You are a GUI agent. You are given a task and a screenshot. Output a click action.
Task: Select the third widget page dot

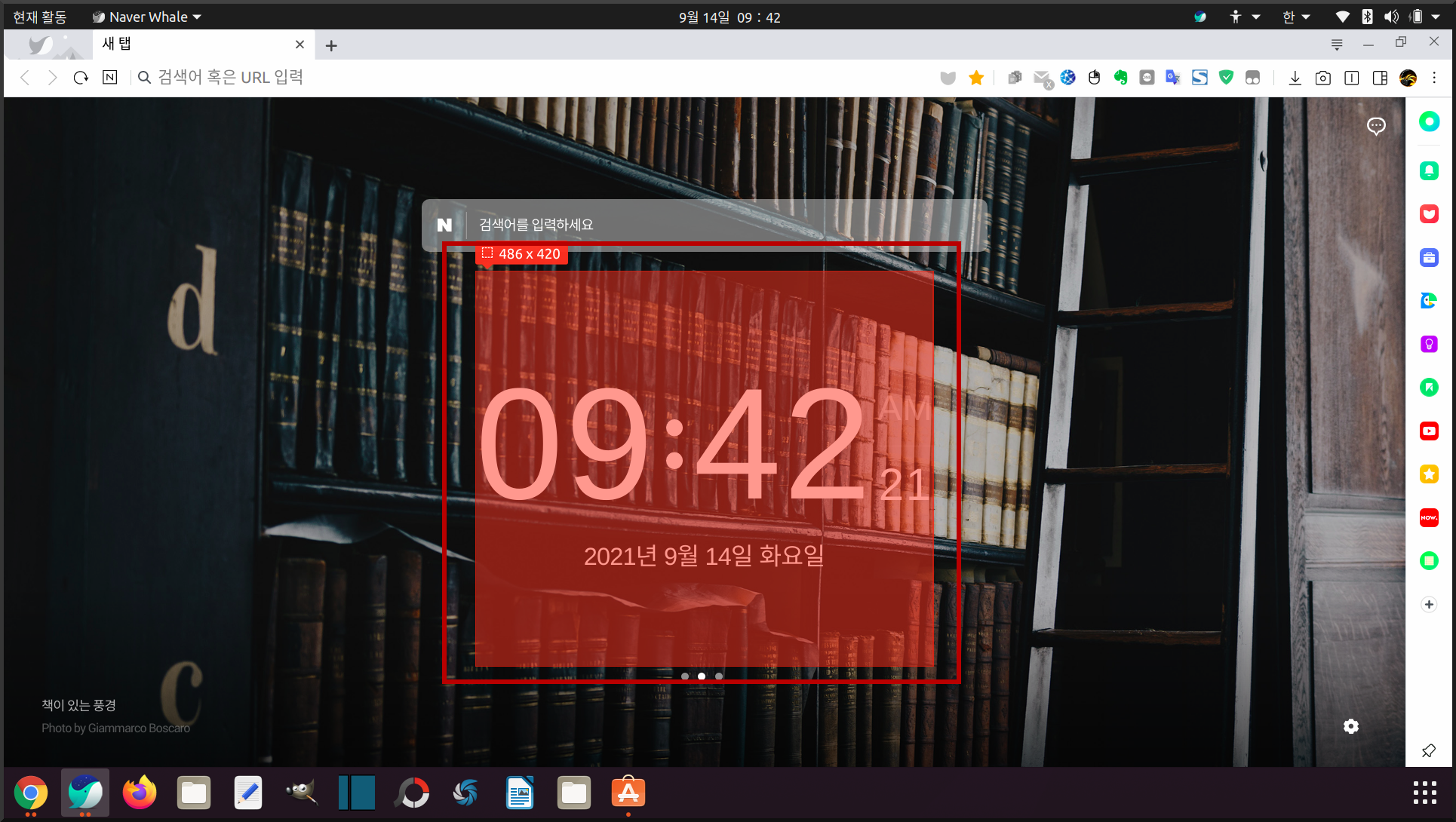(x=719, y=676)
